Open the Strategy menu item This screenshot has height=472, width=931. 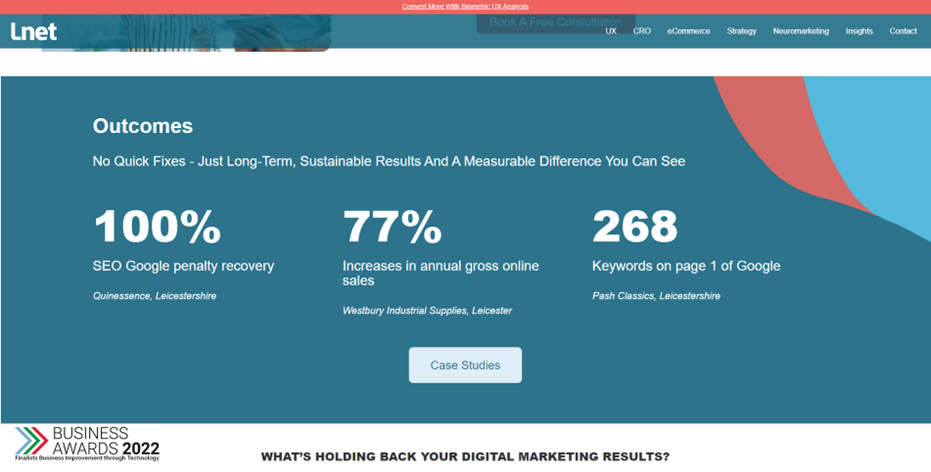tap(741, 31)
